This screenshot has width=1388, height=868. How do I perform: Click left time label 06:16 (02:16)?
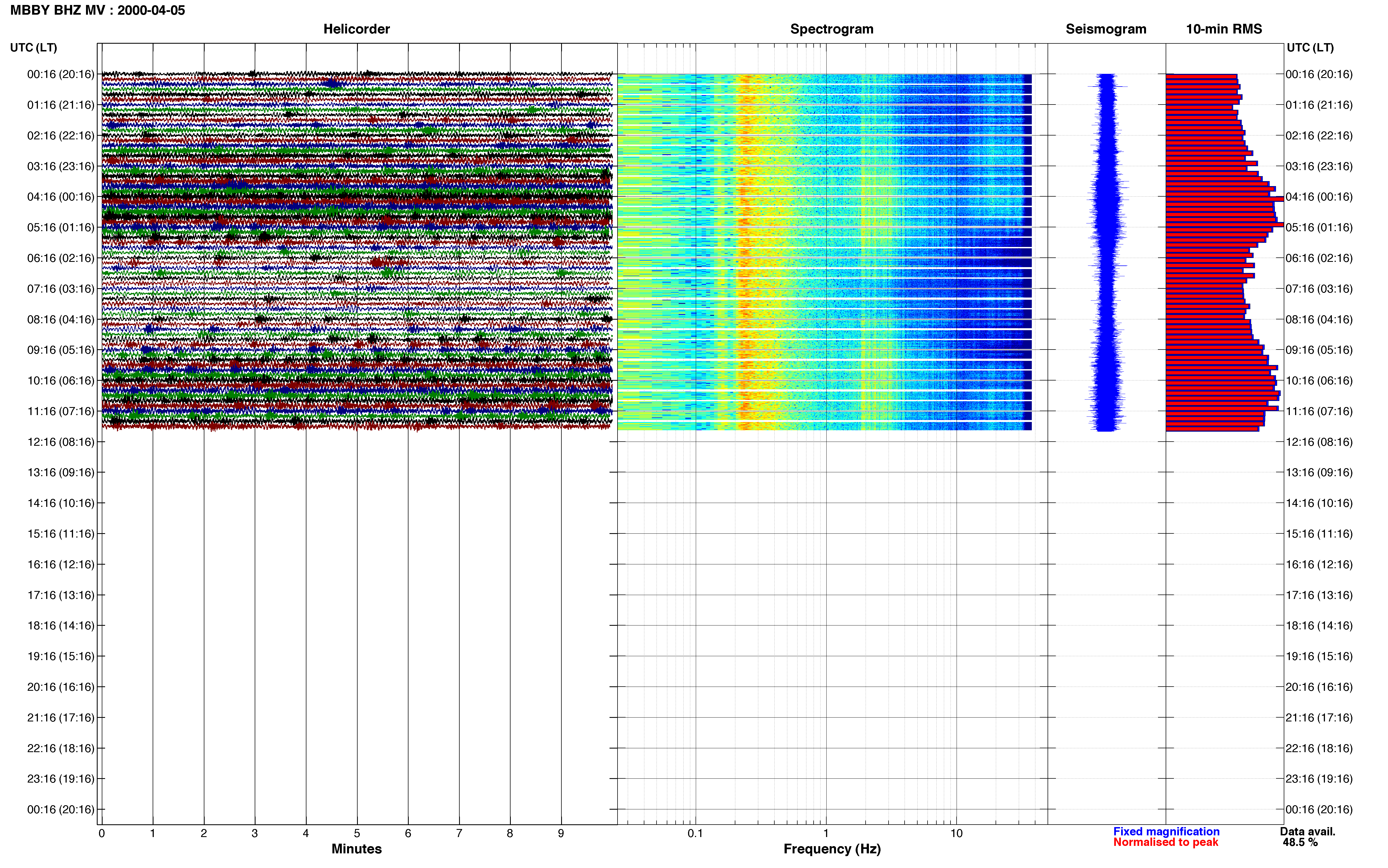(x=61, y=258)
